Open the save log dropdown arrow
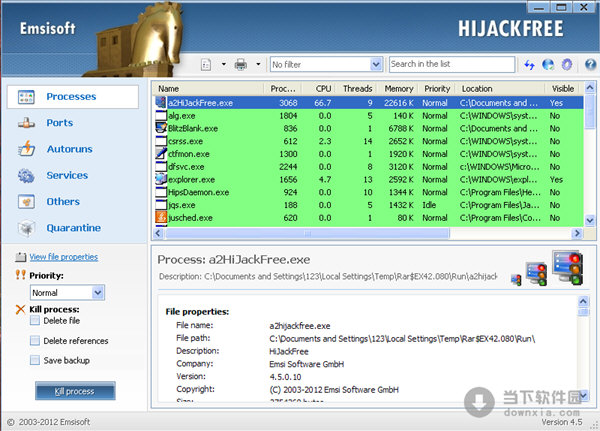The image size is (600, 431). click(223, 64)
